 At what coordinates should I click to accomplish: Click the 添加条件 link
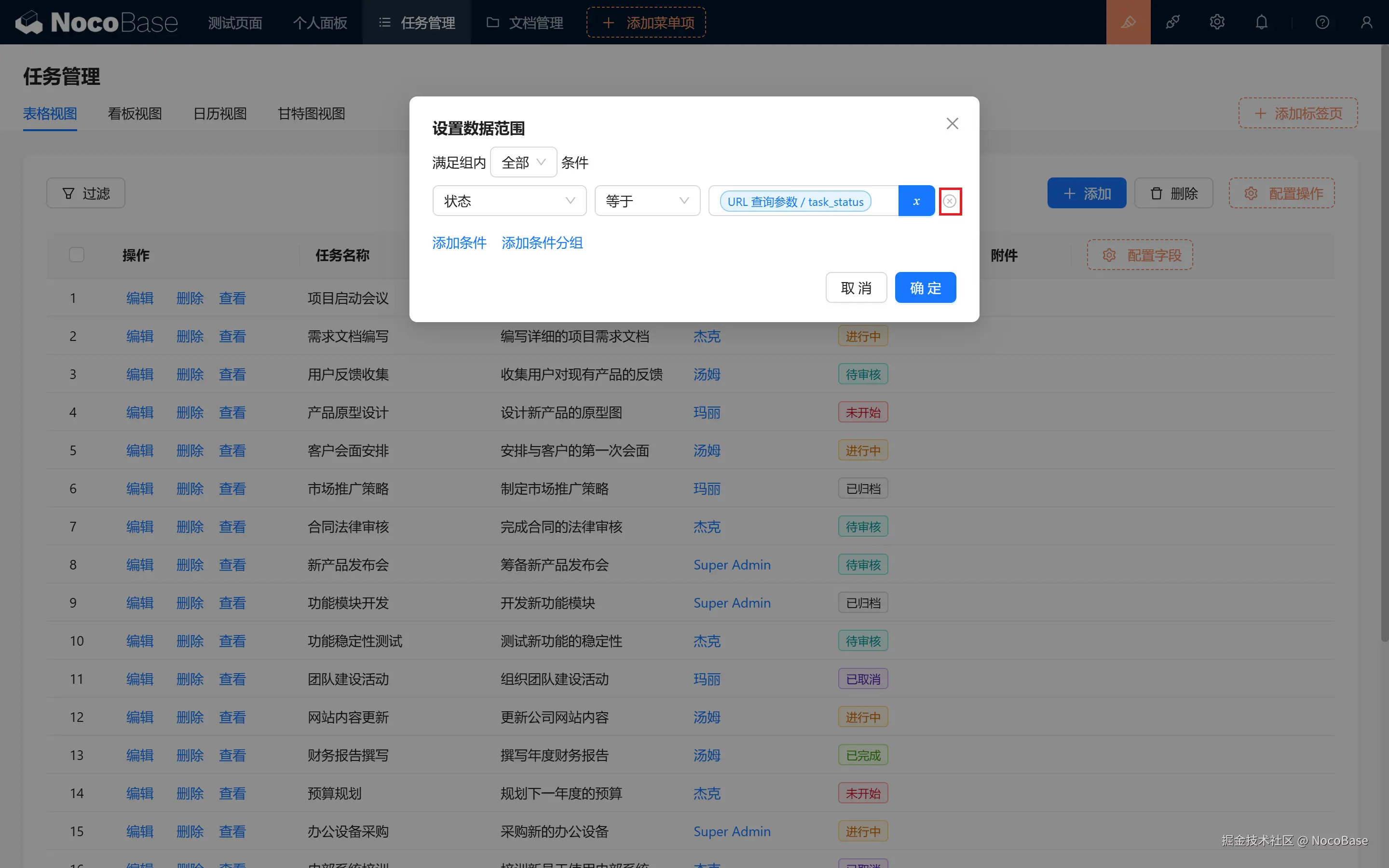click(x=459, y=243)
